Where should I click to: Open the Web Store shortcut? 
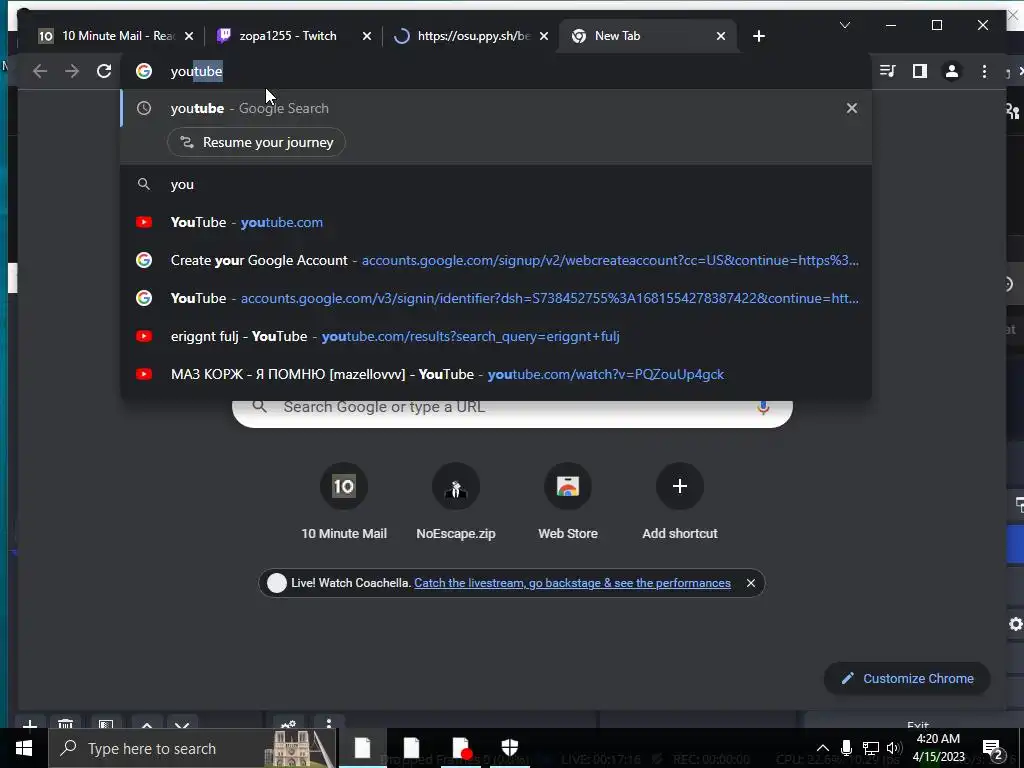click(x=568, y=502)
